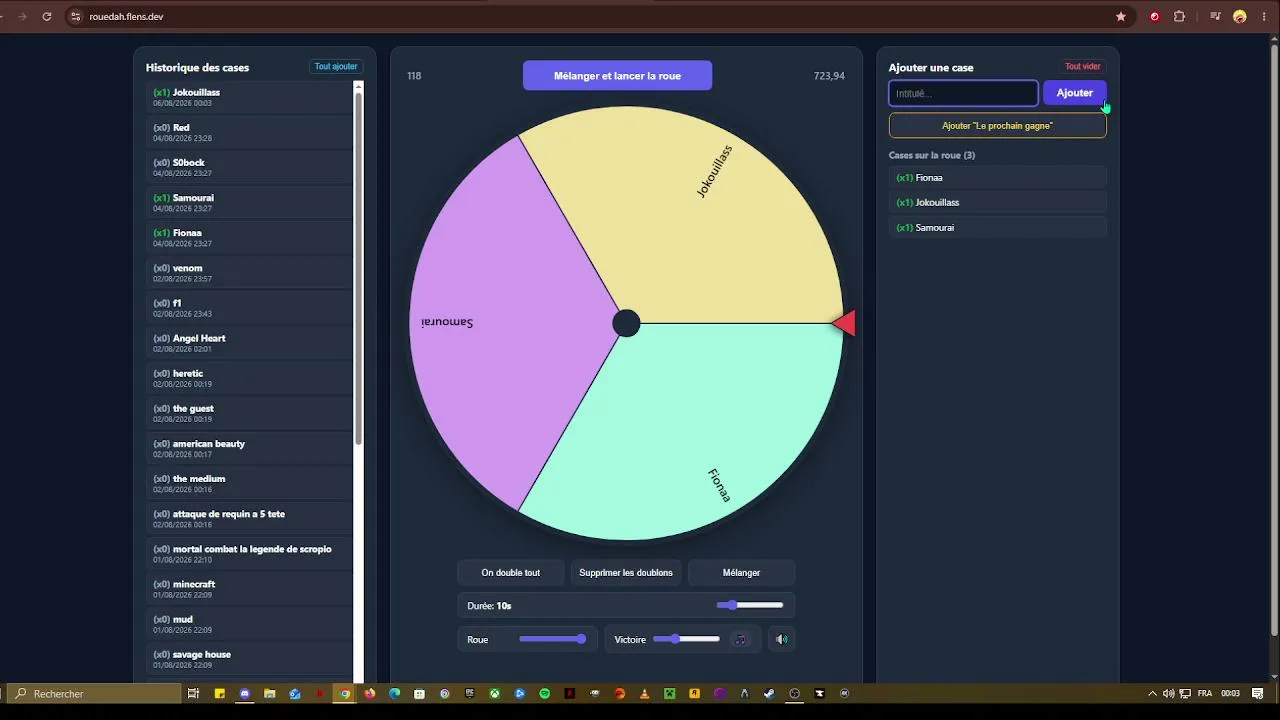Viewport: 1280px width, 720px height.
Task: Click history entry "Samourai"
Action: (x=249, y=202)
